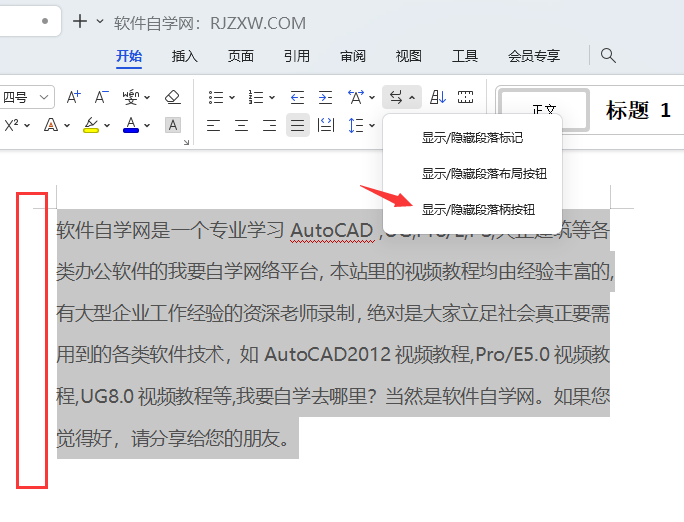
Task: Click the search magnifier icon
Action: pyautogui.click(x=608, y=55)
